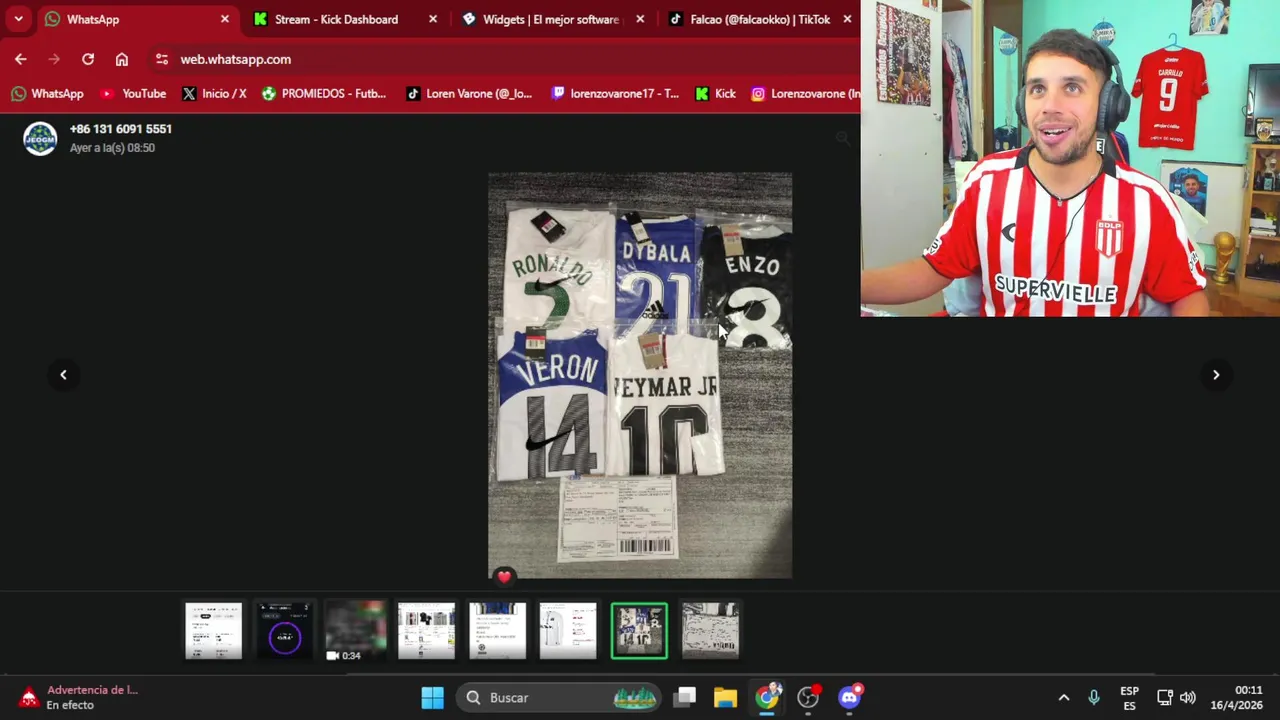Open the OBS Studio taskbar icon
Screen dimensions: 1280x720
[808, 697]
